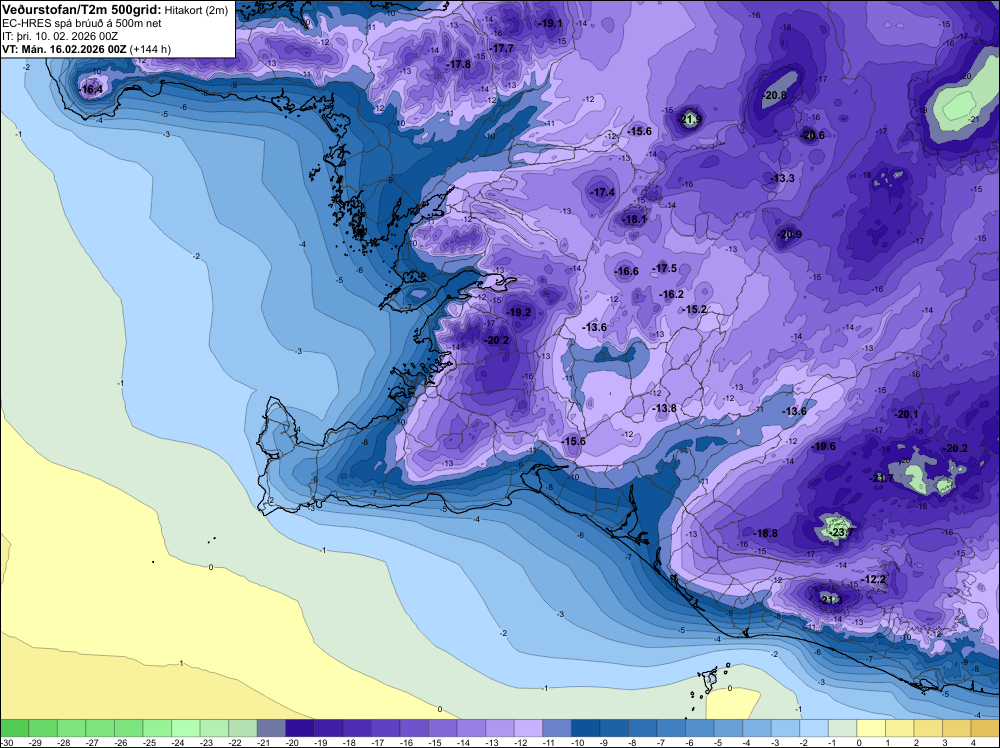Image resolution: width=1000 pixels, height=748 pixels.
Task: Click the -13.8 temperature label
Action: 665,408
